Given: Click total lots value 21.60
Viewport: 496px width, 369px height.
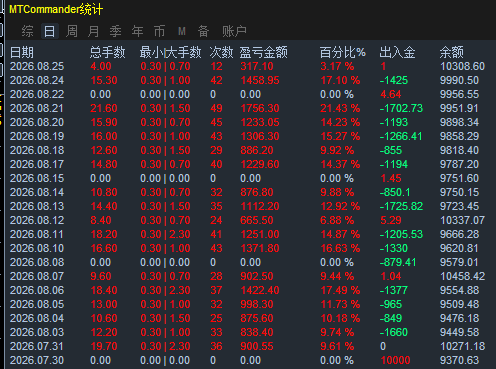Looking at the screenshot, I should [x=104, y=108].
